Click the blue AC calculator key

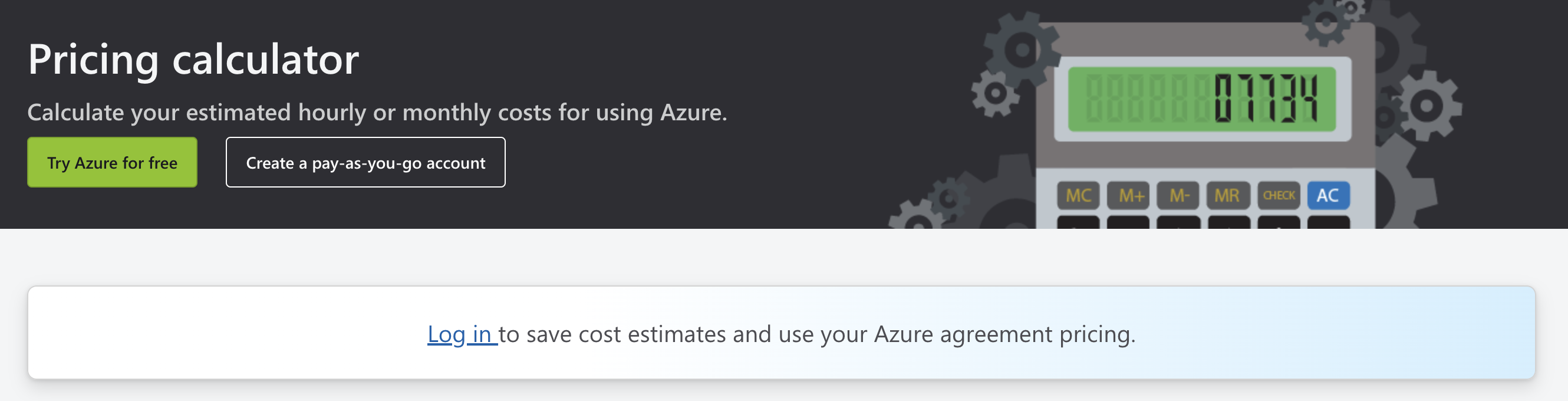(x=1328, y=195)
